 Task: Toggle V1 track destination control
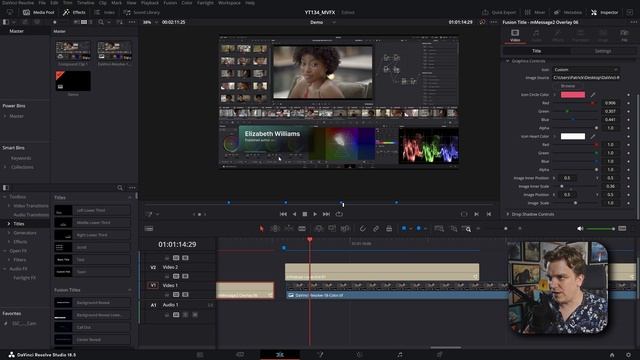point(153,285)
